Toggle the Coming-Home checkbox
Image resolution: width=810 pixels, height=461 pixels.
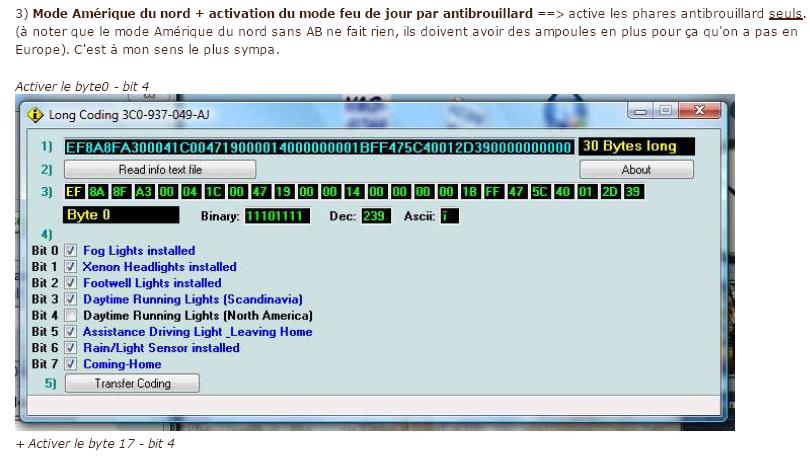click(x=70, y=364)
